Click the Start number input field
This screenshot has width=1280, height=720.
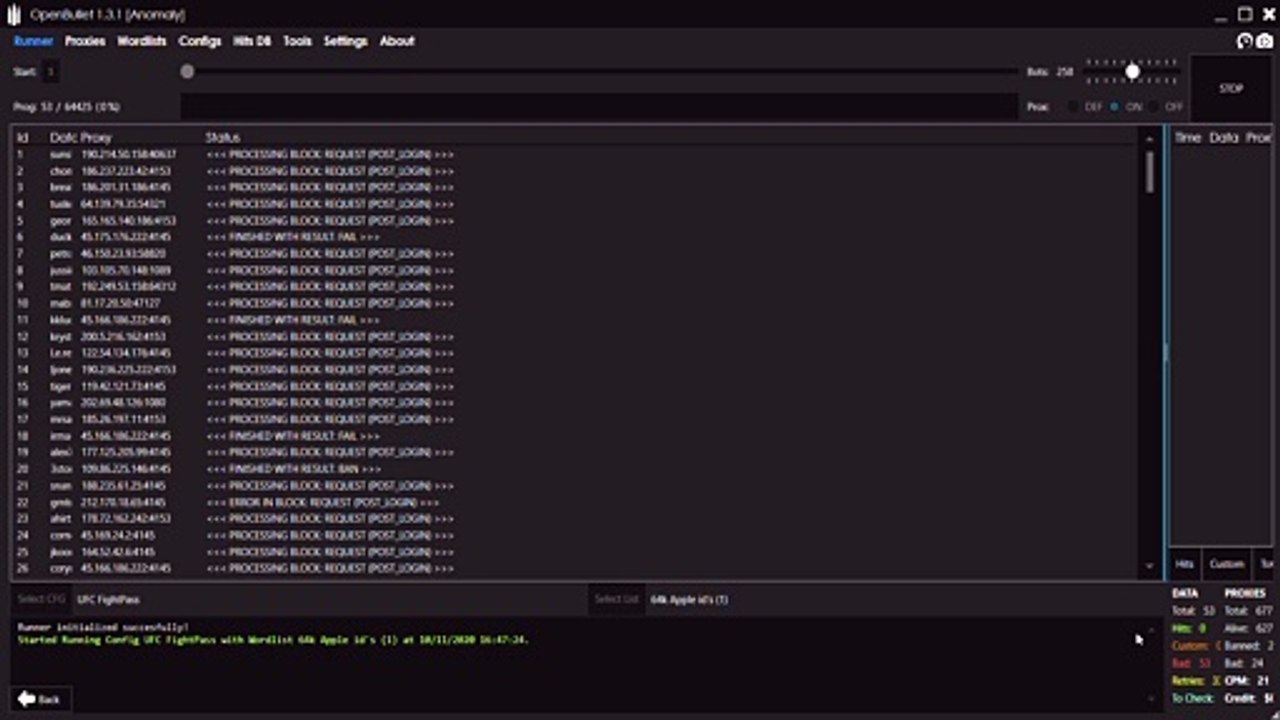(50, 72)
